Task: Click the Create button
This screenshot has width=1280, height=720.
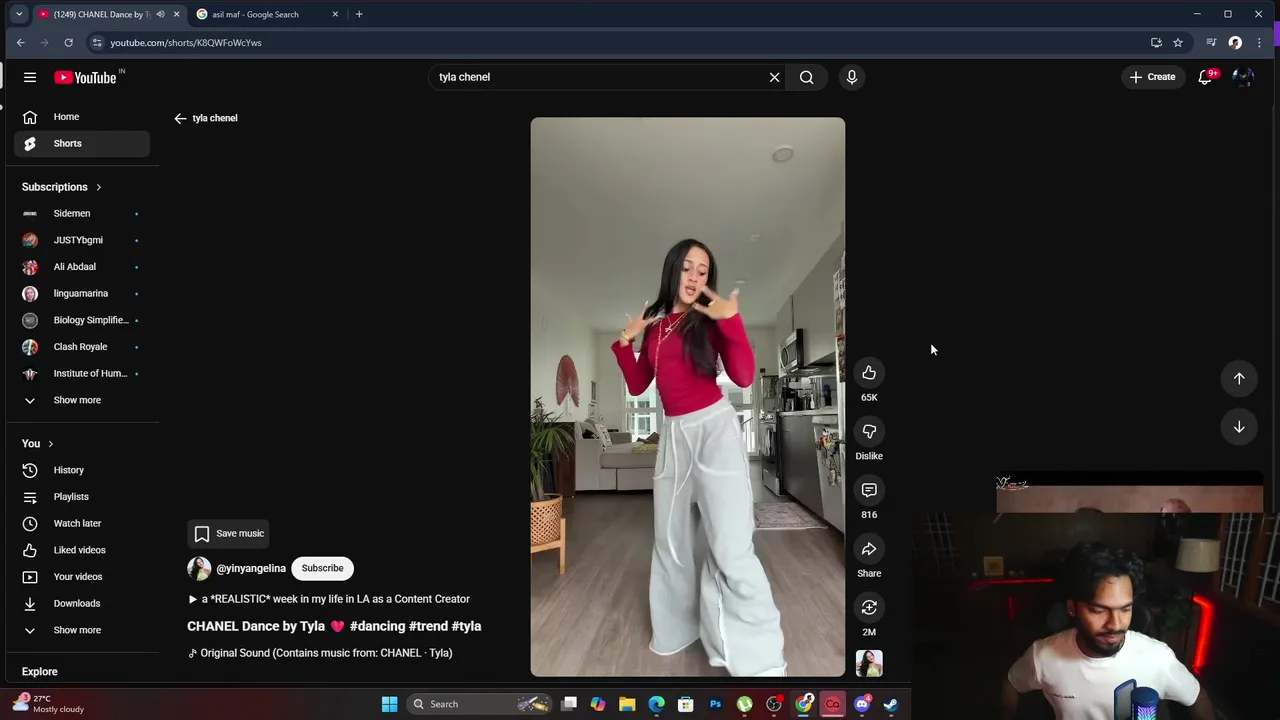Action: (x=1152, y=77)
